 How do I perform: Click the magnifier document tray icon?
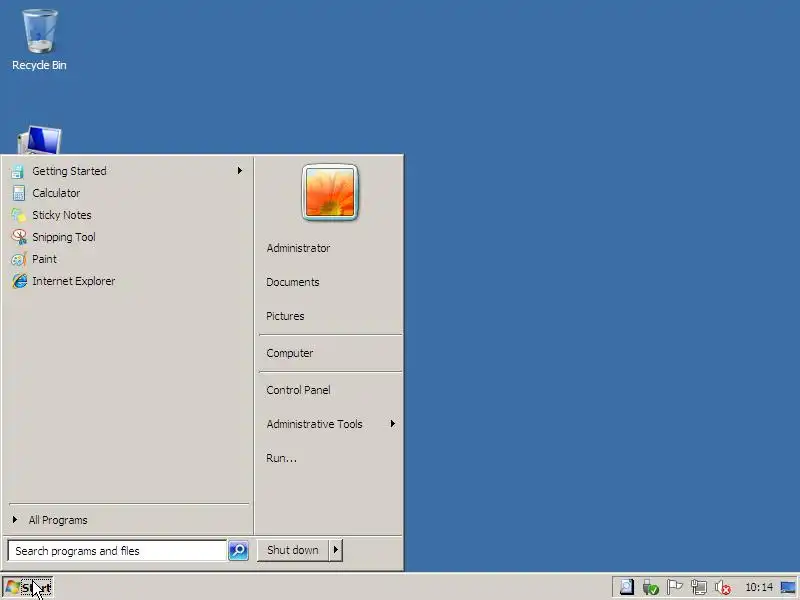pos(626,587)
